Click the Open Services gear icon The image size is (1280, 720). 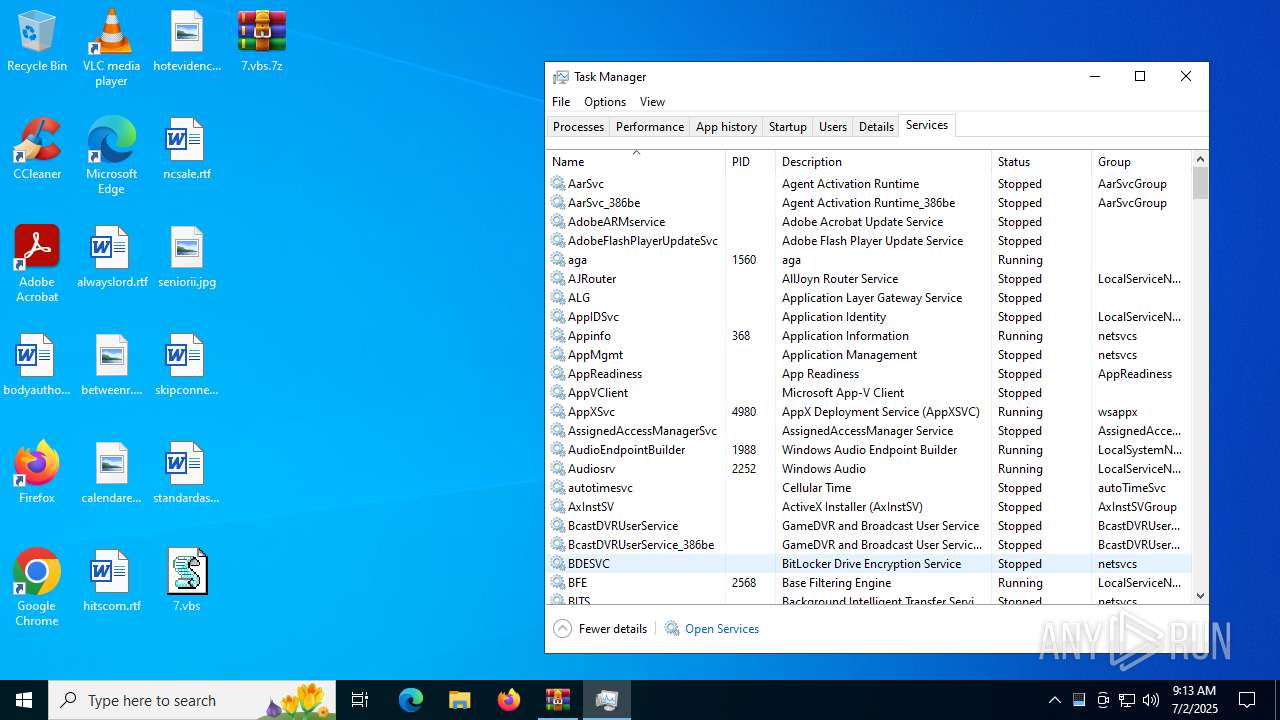coord(672,629)
